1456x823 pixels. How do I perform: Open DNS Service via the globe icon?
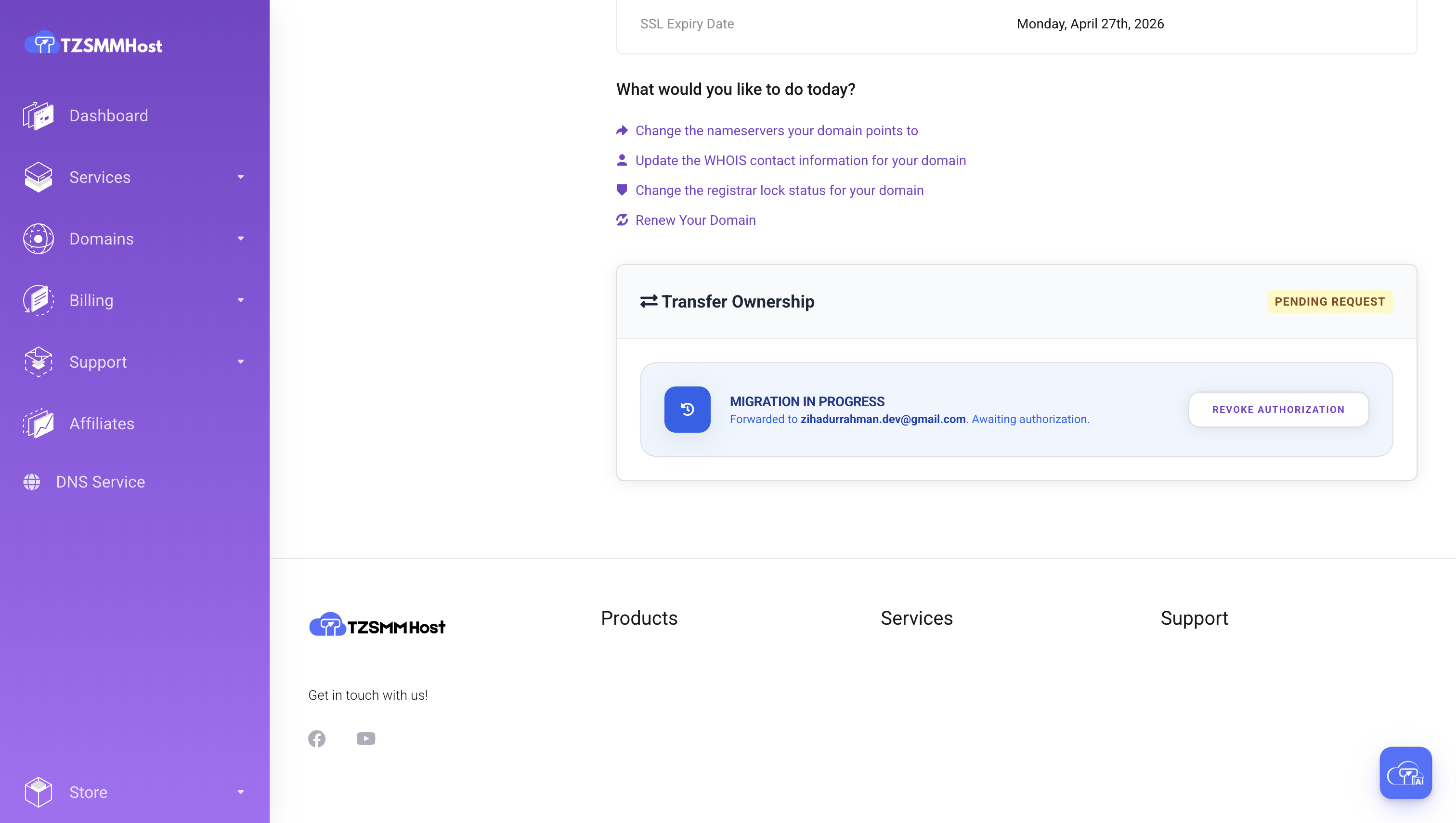(x=31, y=482)
